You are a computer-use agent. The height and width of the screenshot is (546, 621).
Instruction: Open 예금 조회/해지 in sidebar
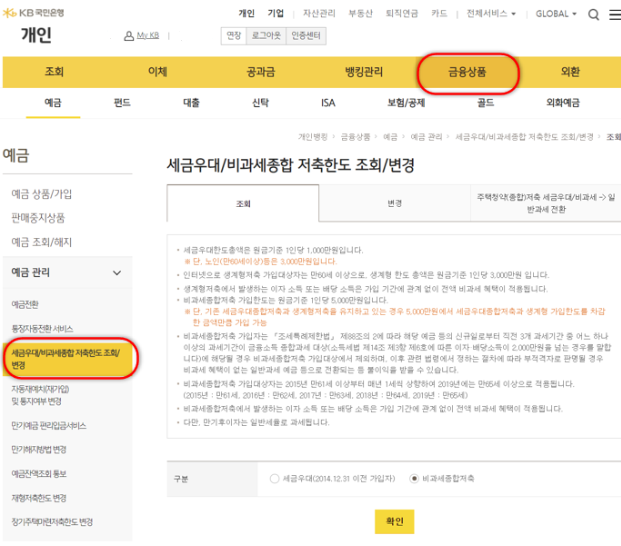pyautogui.click(x=42, y=242)
